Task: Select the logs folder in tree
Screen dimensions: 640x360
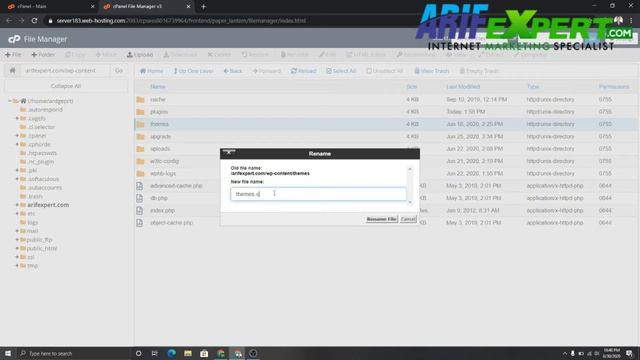Action: point(32,222)
